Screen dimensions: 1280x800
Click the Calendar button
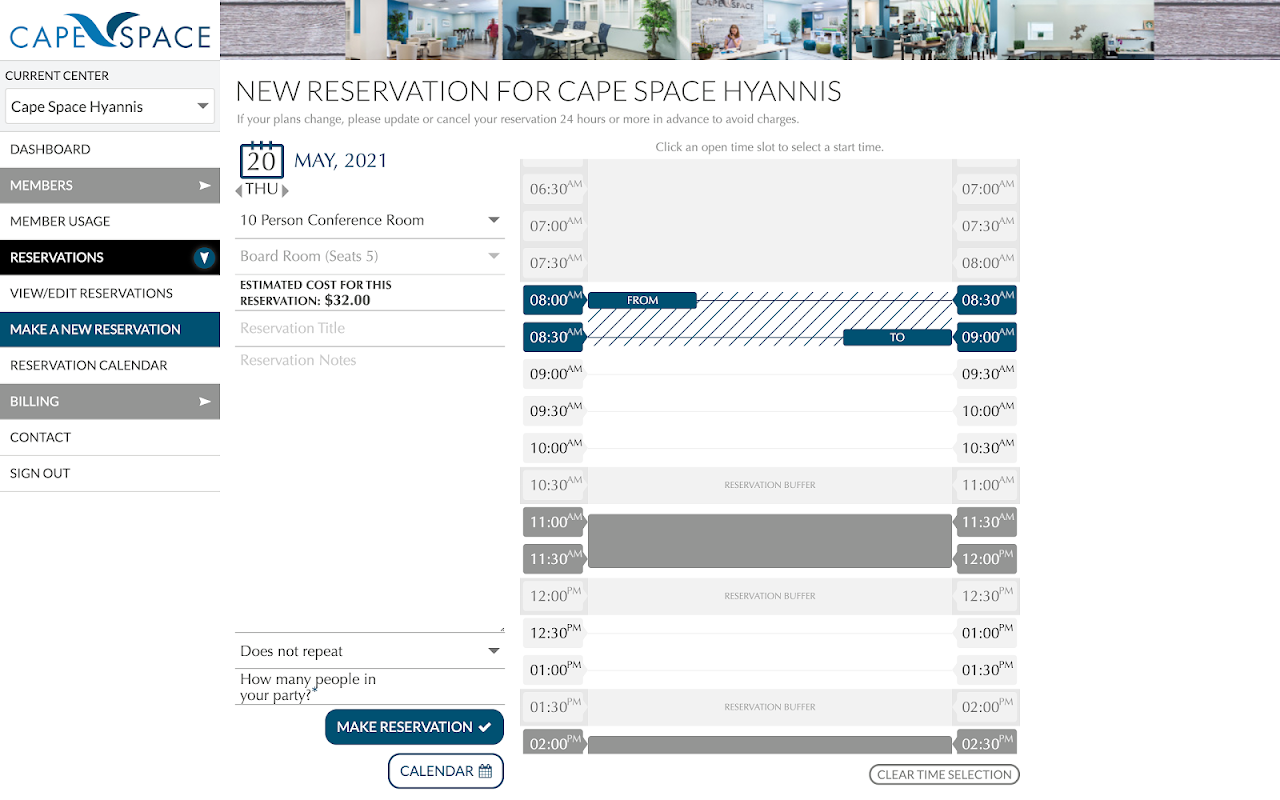tap(446, 771)
